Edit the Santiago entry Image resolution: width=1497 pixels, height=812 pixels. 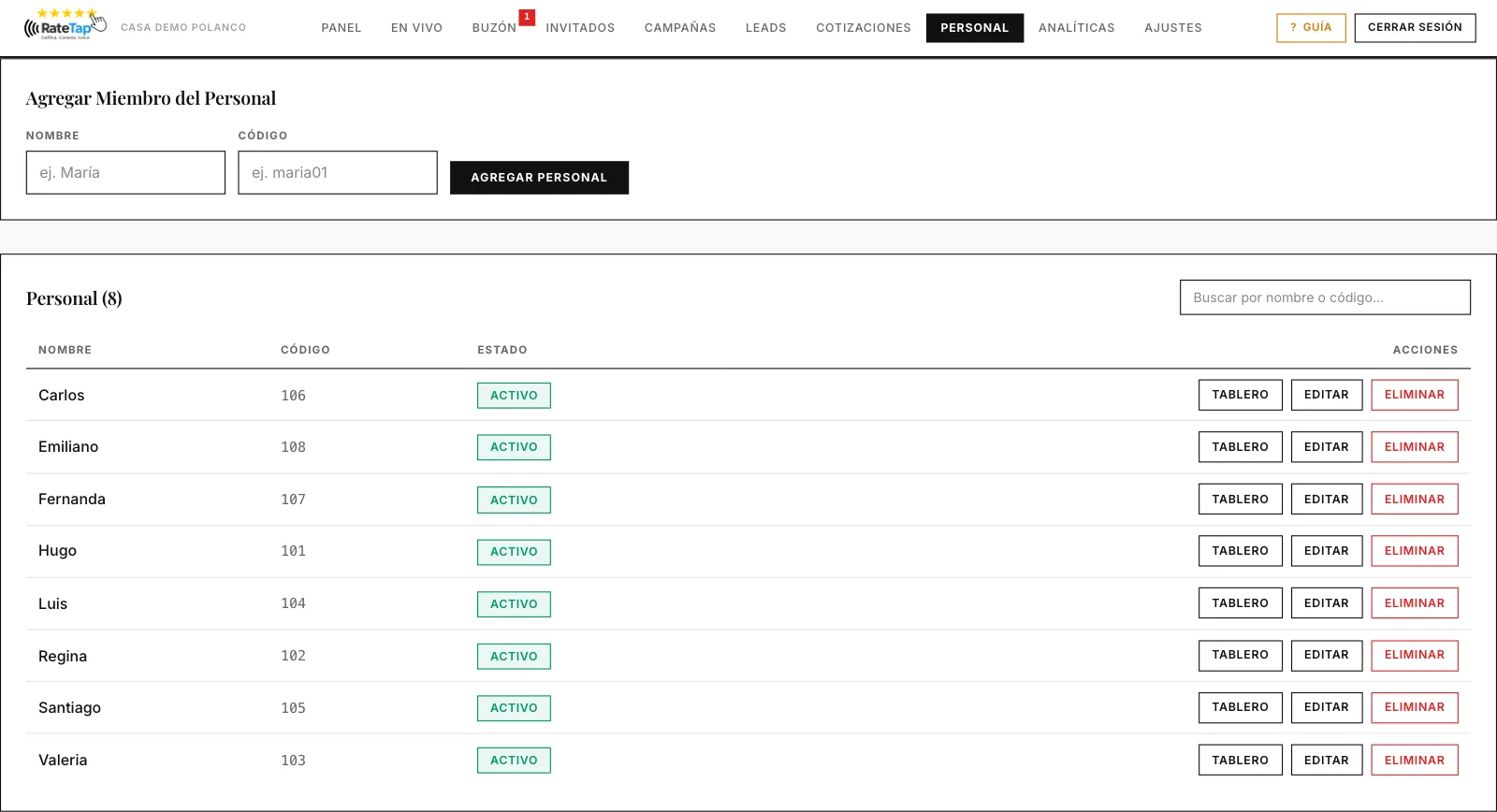[1327, 707]
